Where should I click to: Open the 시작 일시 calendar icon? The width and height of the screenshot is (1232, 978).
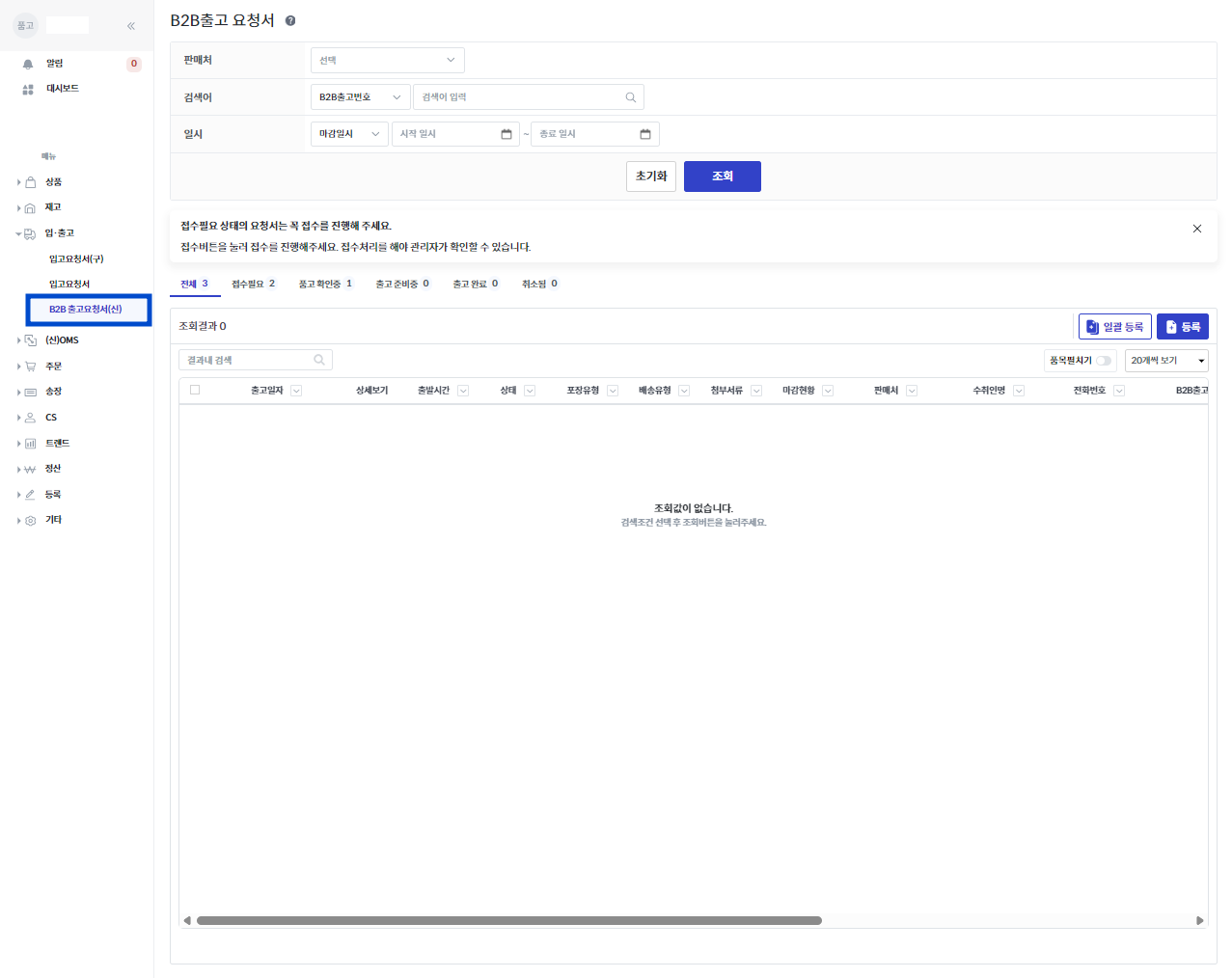click(506, 134)
